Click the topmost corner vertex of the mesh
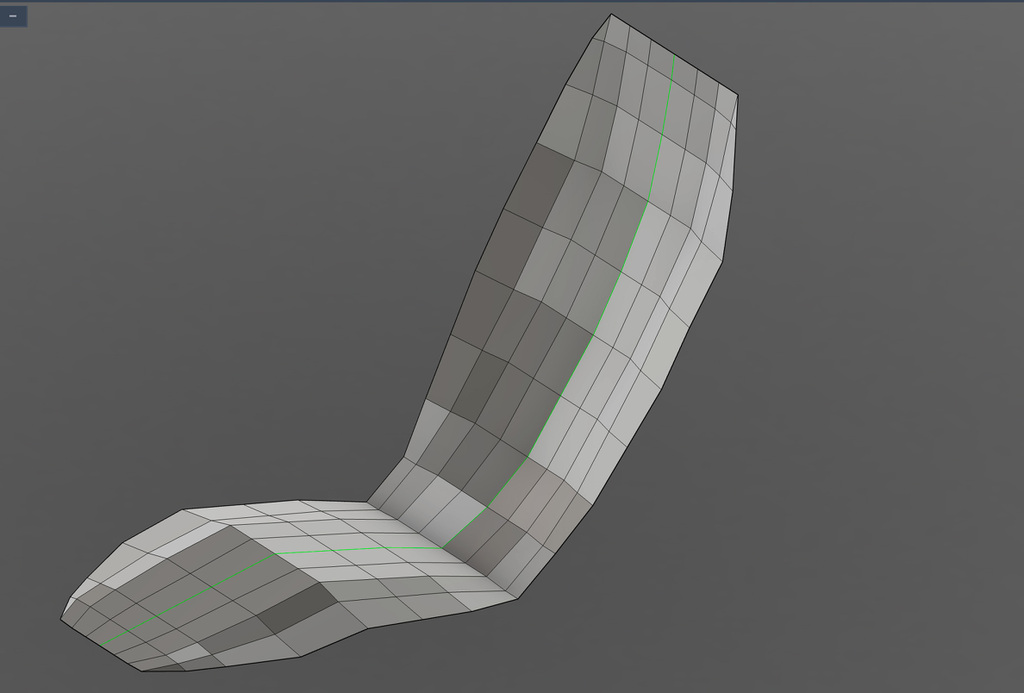Screen dimensions: 1024x693 [611, 14]
